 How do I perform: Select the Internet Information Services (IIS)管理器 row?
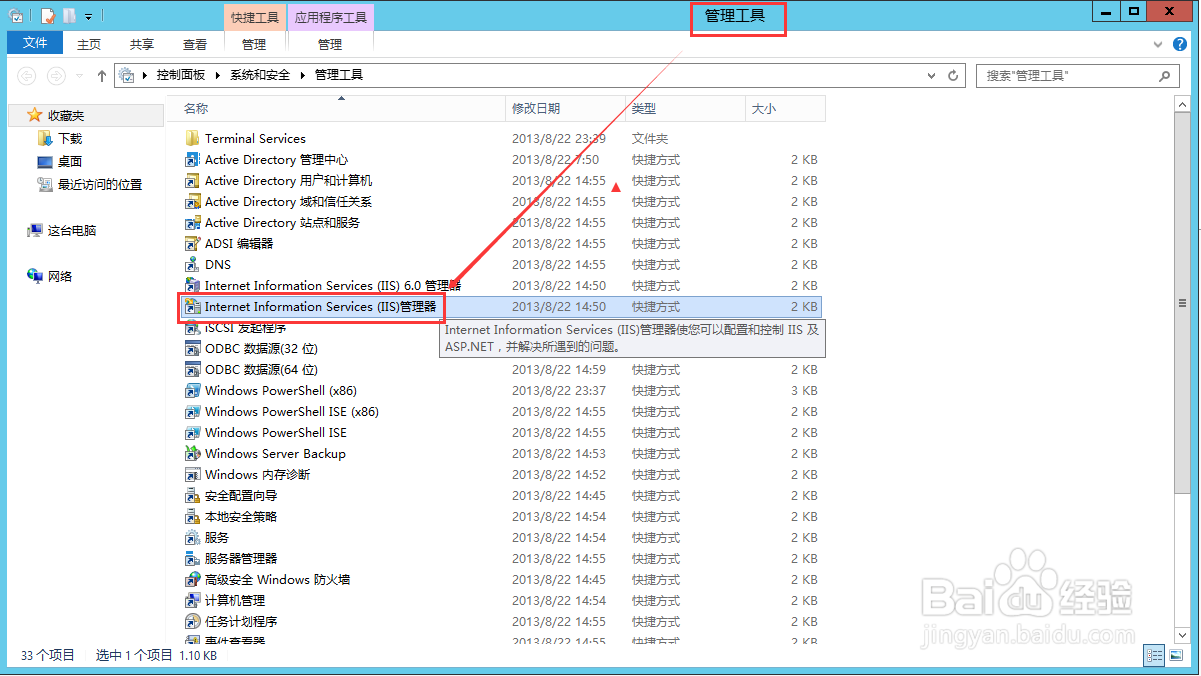(x=503, y=307)
